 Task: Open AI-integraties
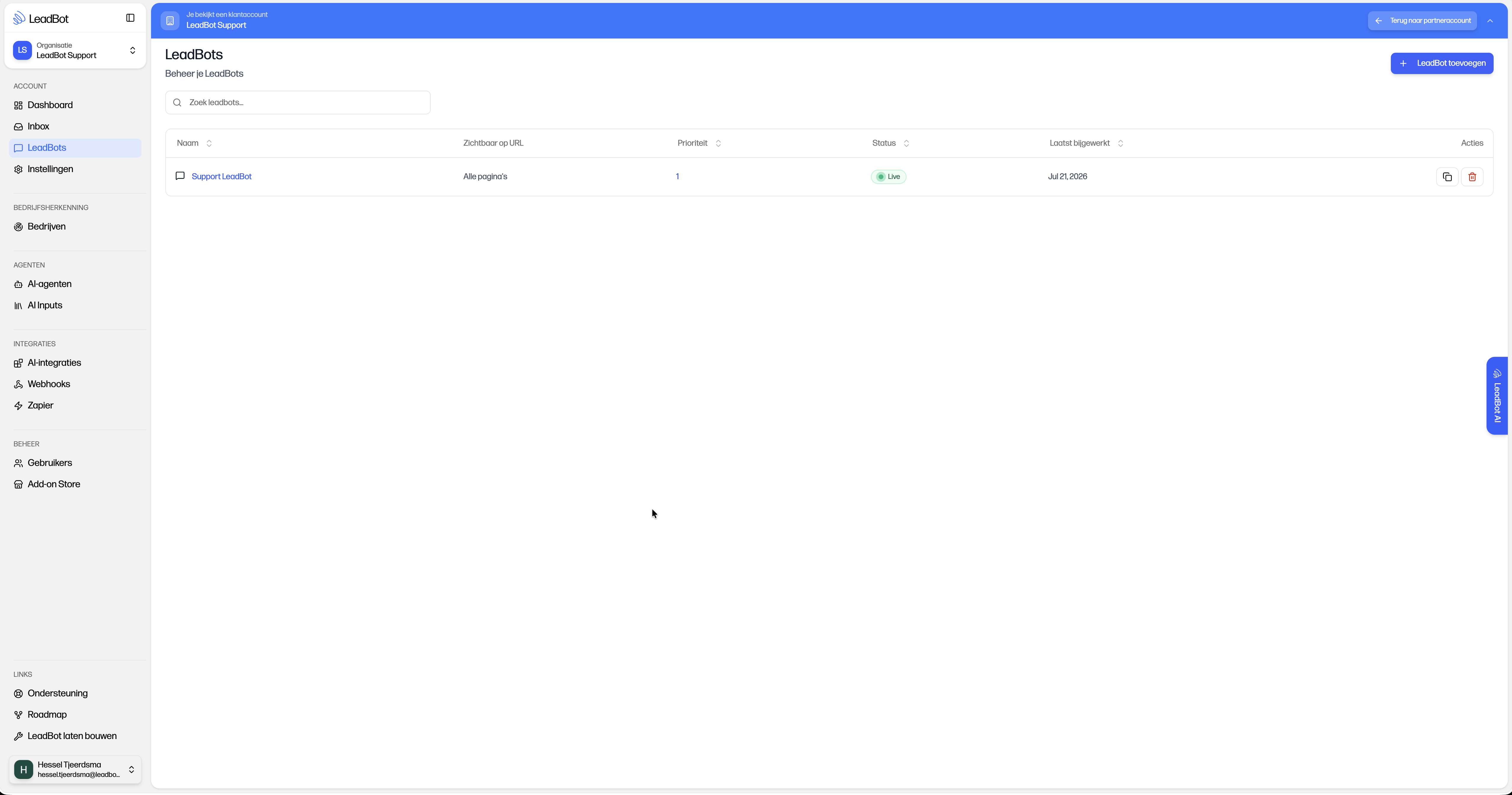(75, 363)
